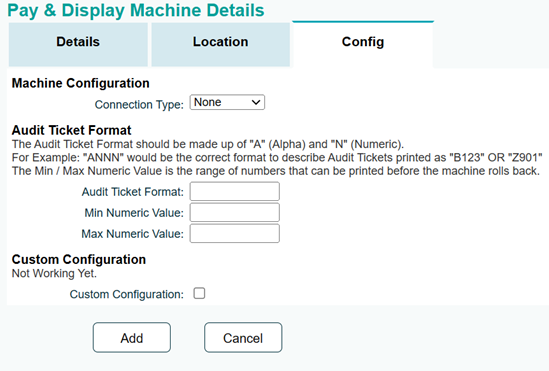Image resolution: width=549 pixels, height=371 pixels.
Task: Click the Audit Ticket Format input field
Action: 235,191
